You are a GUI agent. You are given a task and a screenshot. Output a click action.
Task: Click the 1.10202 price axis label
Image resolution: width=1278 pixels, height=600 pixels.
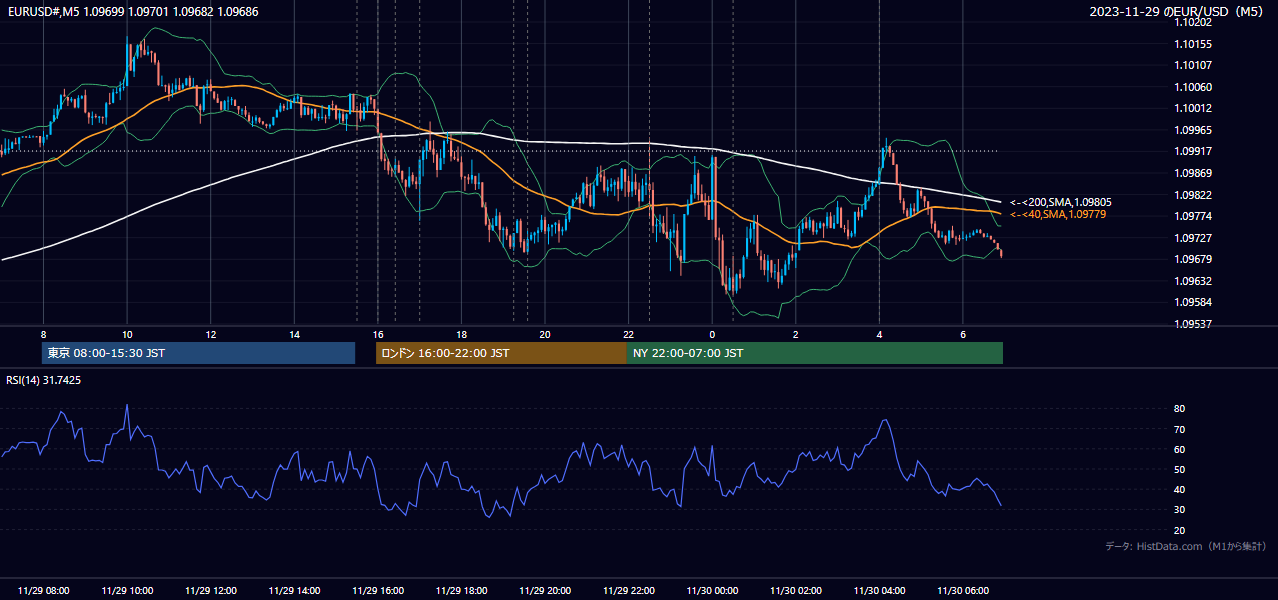coord(1193,23)
